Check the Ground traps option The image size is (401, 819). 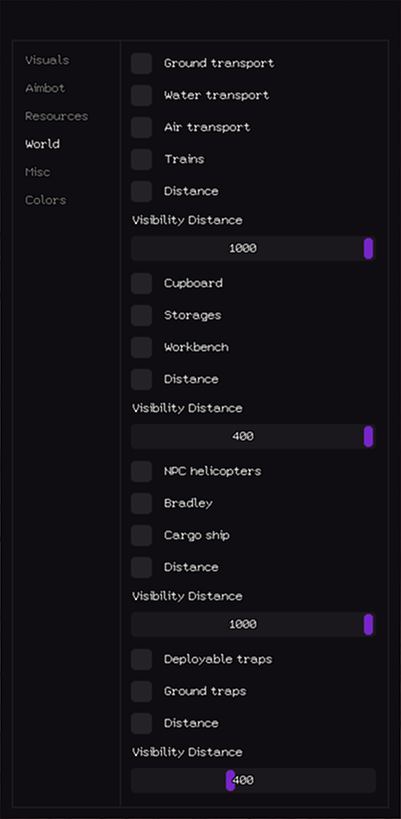click(141, 692)
